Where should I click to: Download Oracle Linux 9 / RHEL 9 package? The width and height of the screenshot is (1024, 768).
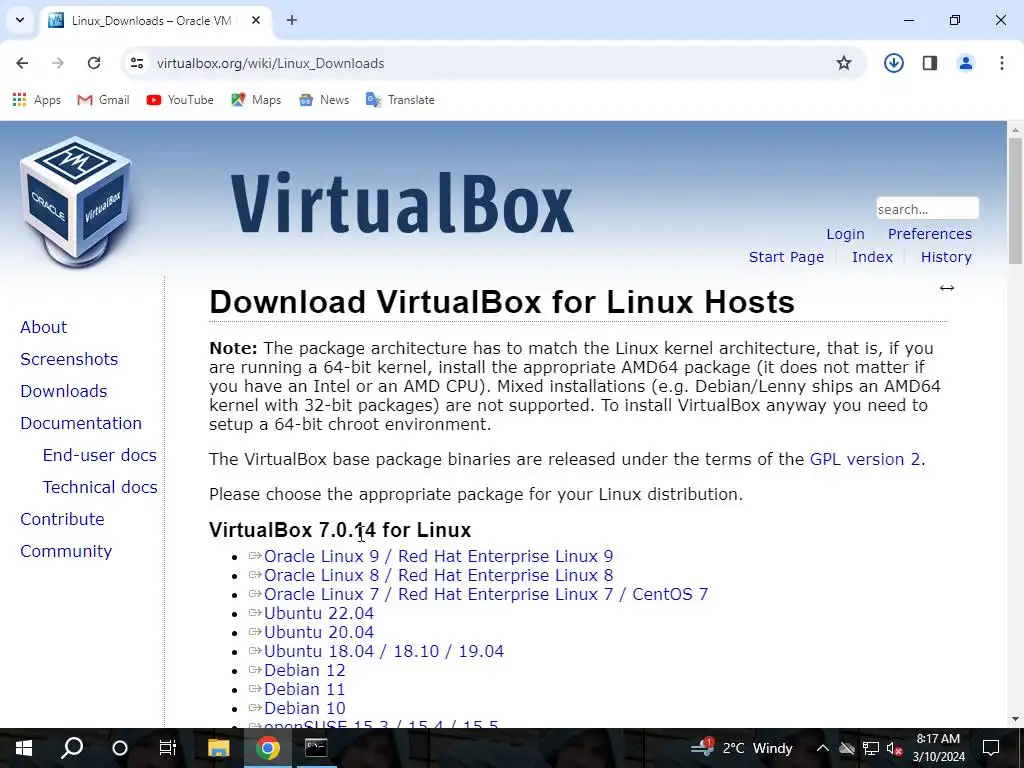click(x=438, y=556)
